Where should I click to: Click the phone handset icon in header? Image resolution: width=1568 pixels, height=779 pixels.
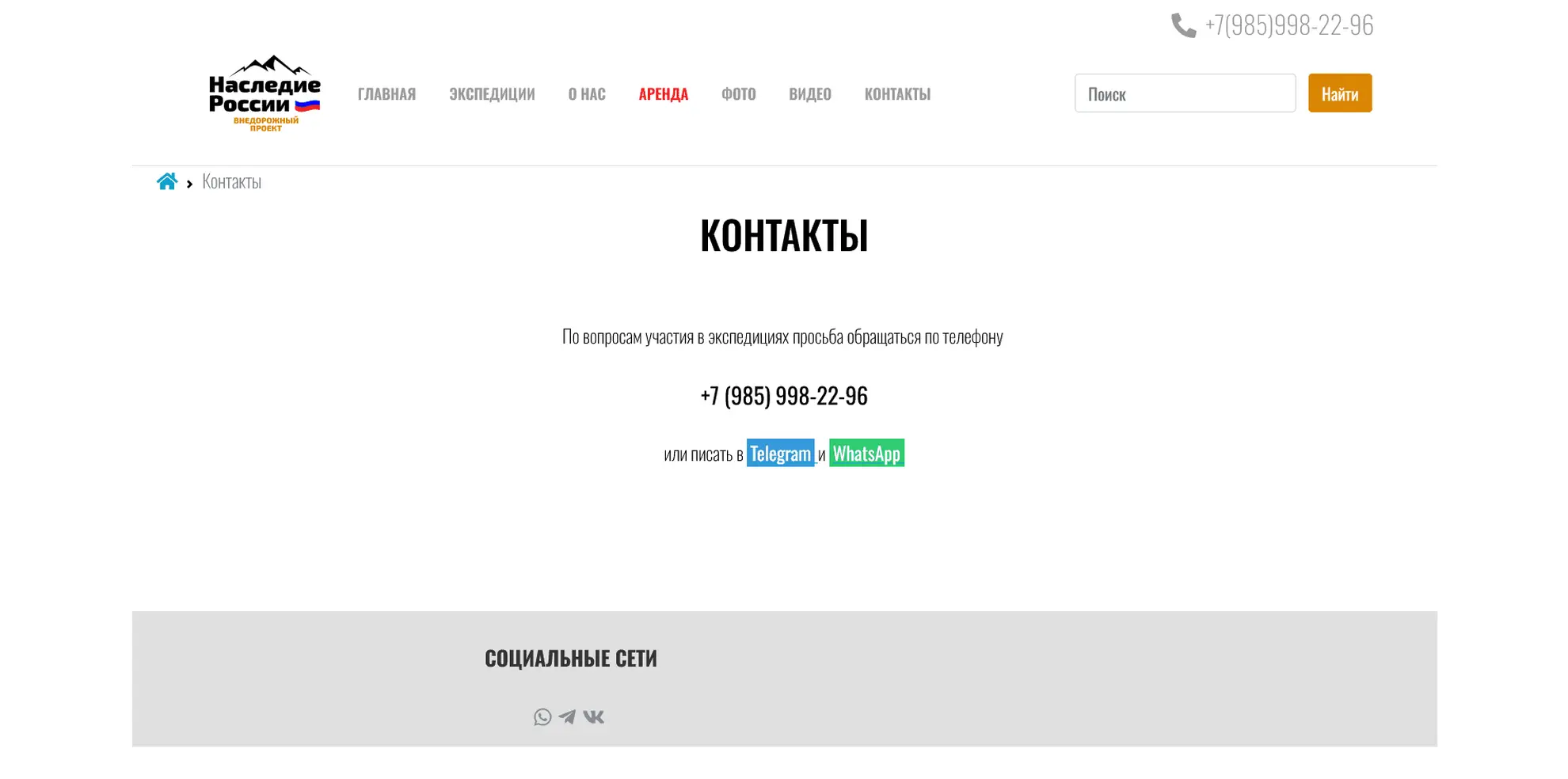click(1183, 25)
